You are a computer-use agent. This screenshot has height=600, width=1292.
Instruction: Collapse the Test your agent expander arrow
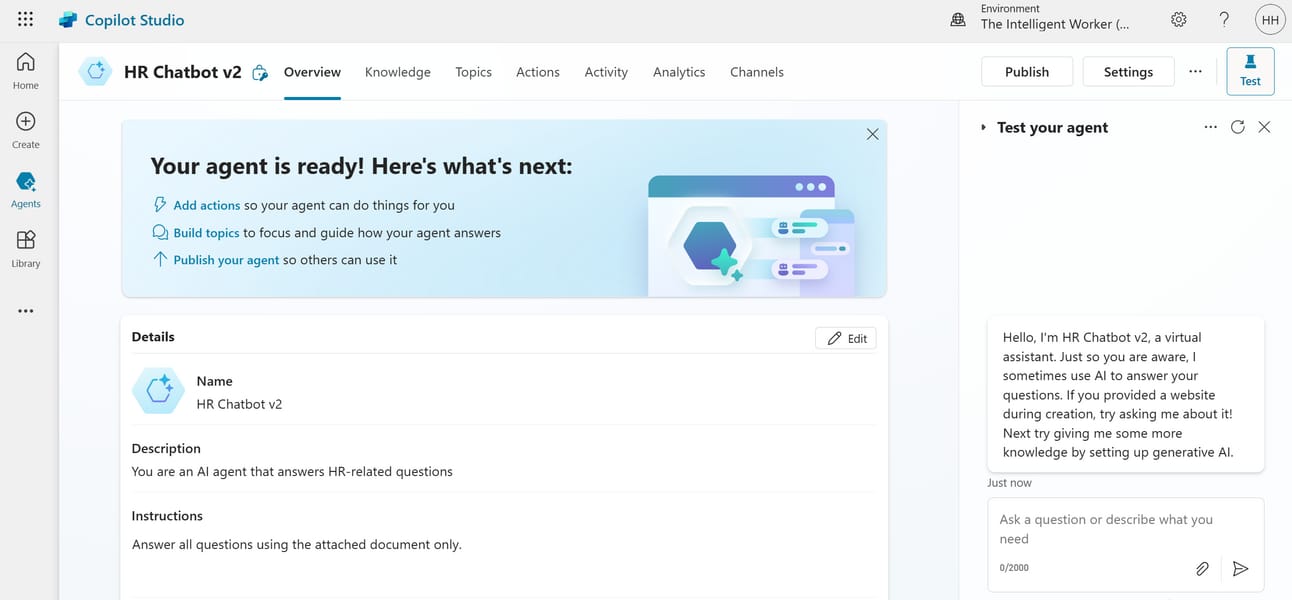tap(984, 127)
